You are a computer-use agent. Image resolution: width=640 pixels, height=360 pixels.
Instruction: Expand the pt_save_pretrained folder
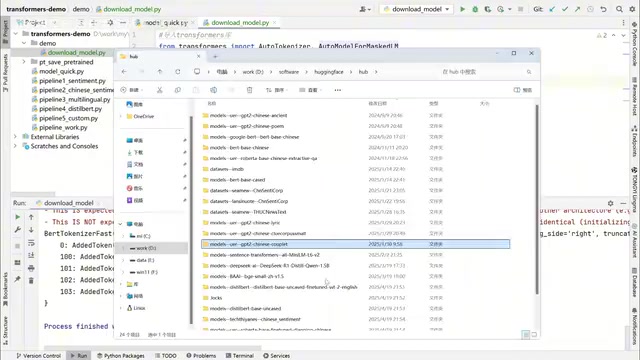pyautogui.click(x=24, y=62)
